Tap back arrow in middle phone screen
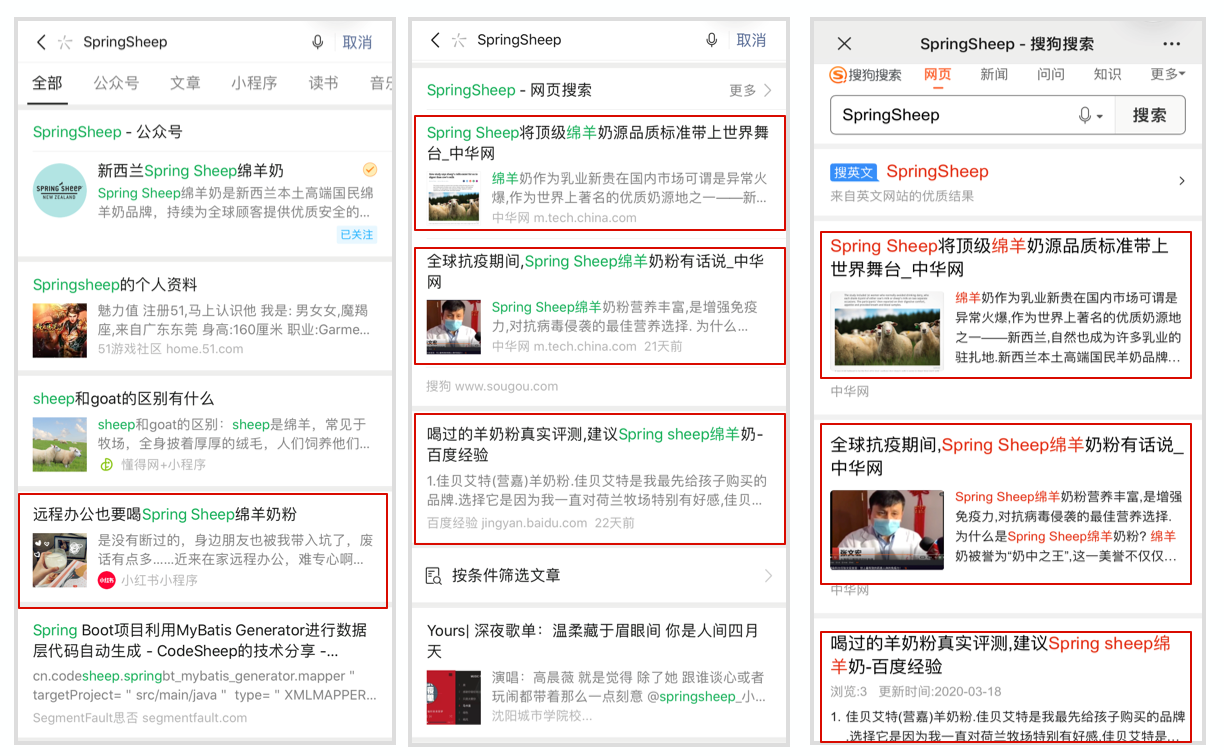This screenshot has width=1224, height=756. (435, 40)
